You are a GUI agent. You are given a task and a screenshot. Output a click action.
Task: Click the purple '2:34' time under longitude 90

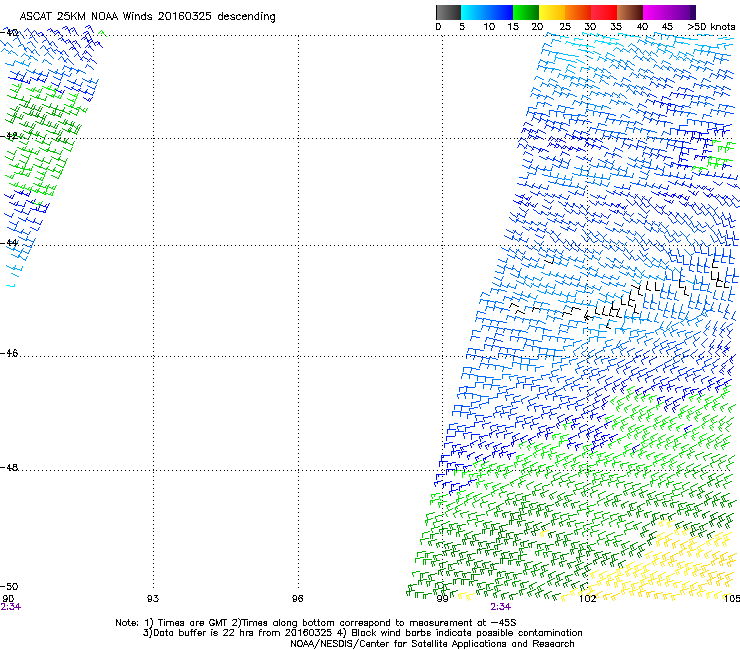(x=10, y=607)
